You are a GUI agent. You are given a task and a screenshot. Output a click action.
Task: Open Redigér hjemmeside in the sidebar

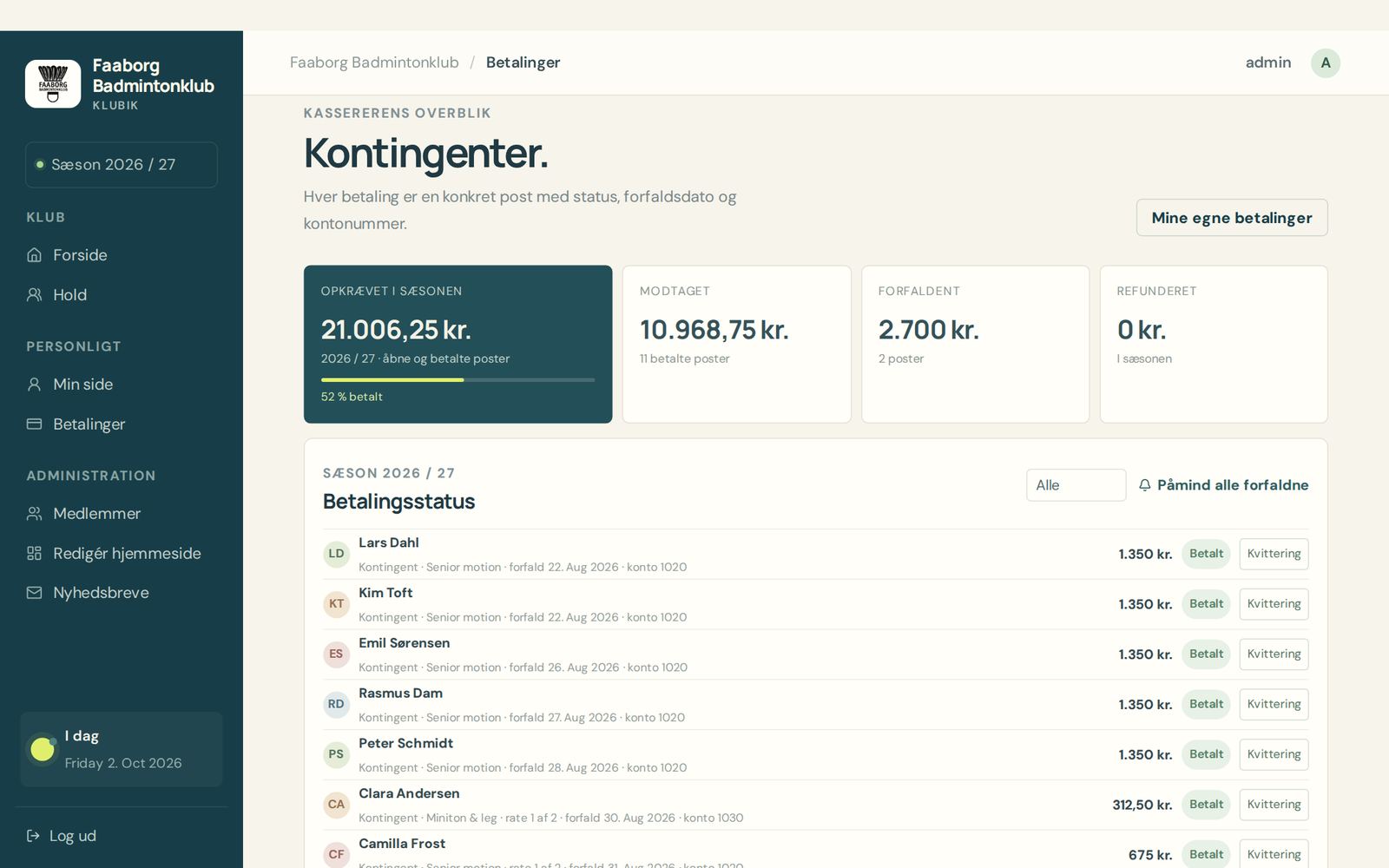click(x=122, y=554)
